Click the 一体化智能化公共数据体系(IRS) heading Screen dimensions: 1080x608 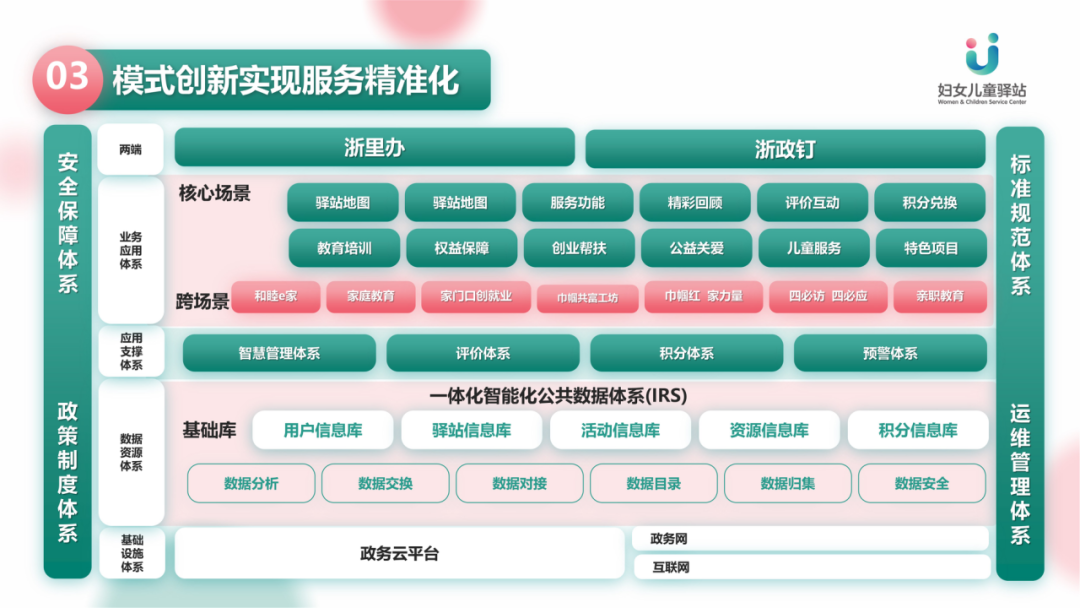click(558, 396)
